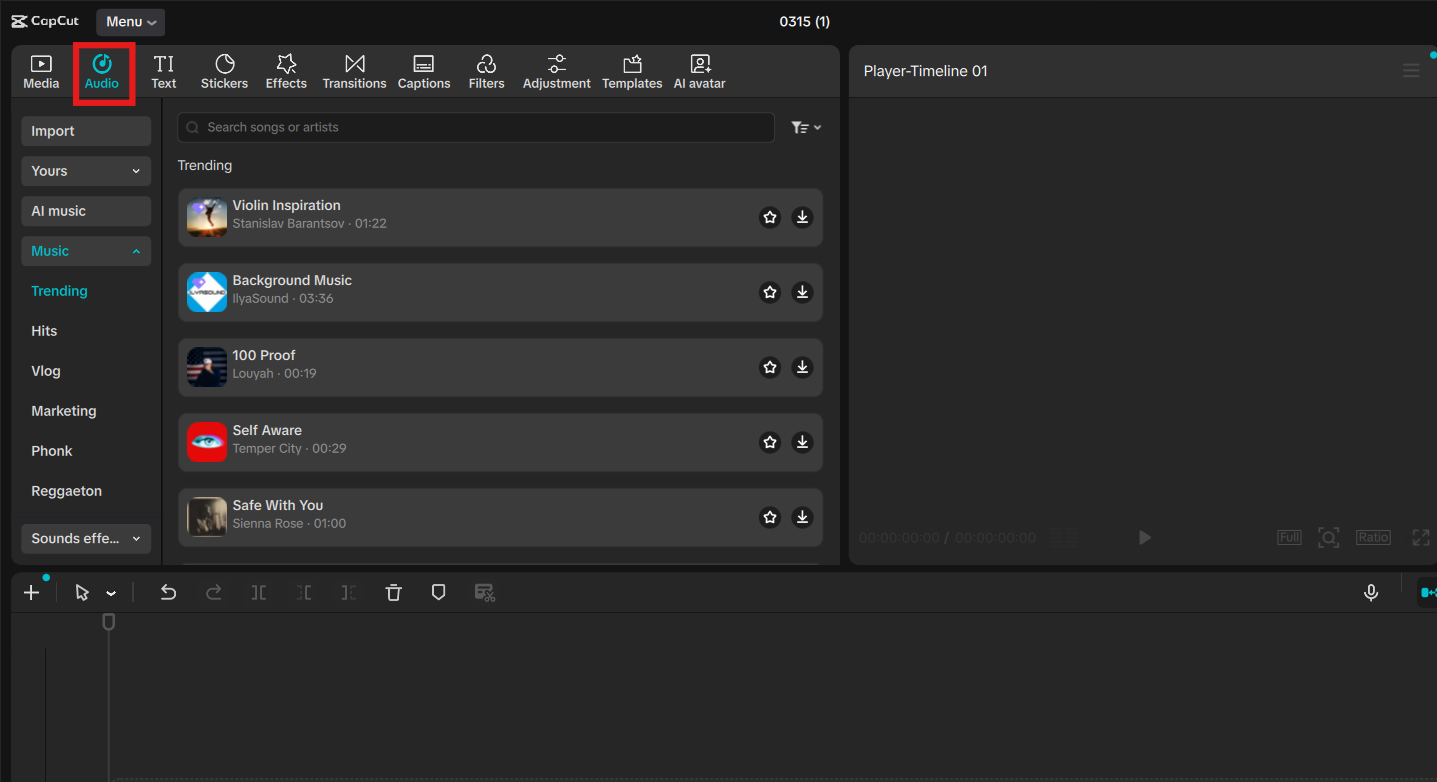
Task: Favorite the Safe With You track
Action: 770,517
